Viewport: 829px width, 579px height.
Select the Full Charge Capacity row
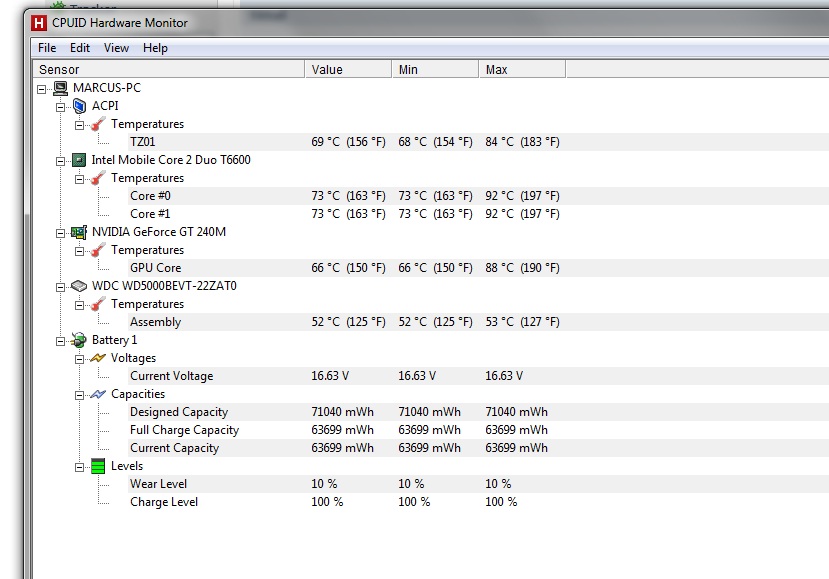478,430
